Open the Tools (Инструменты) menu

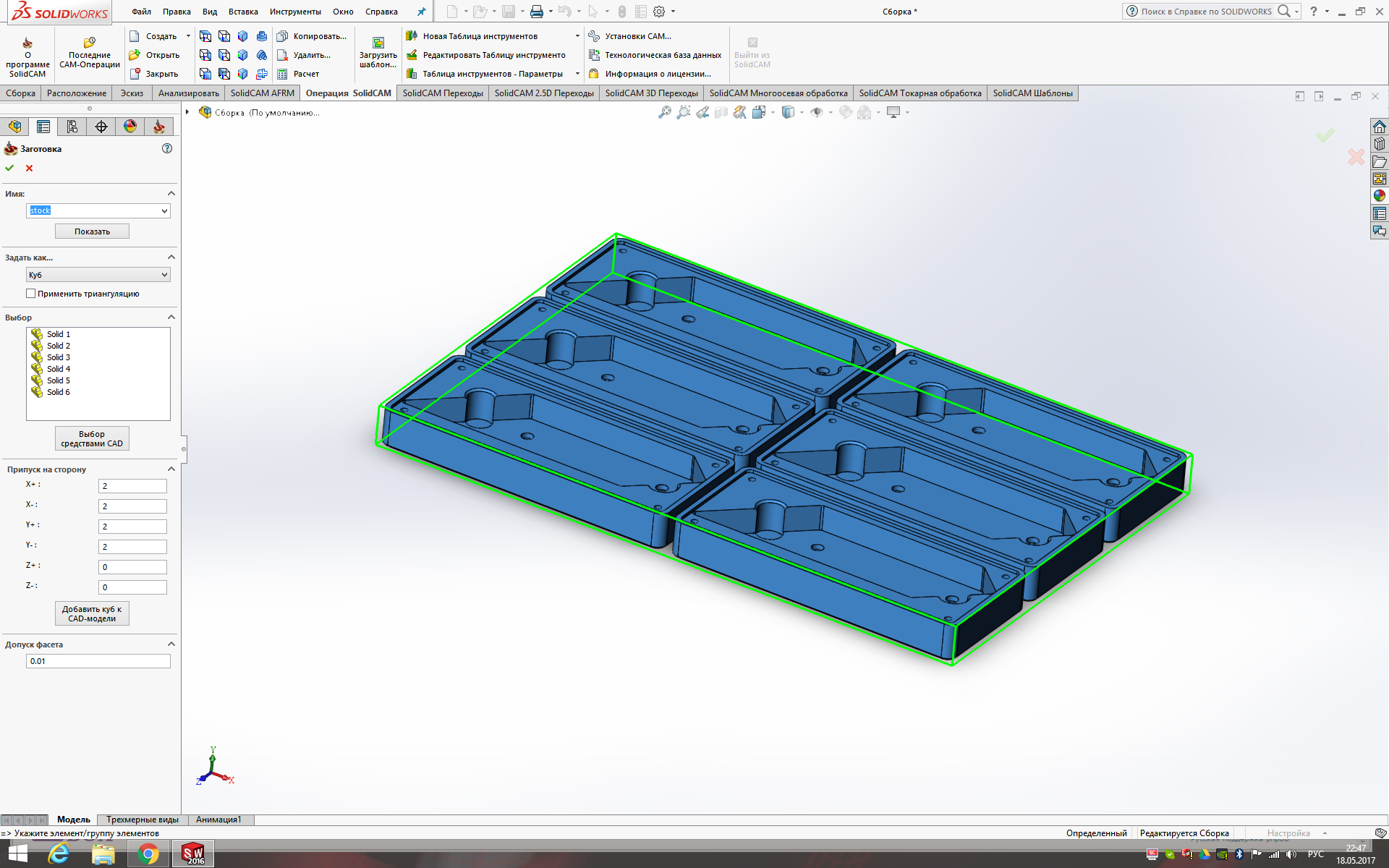295,12
